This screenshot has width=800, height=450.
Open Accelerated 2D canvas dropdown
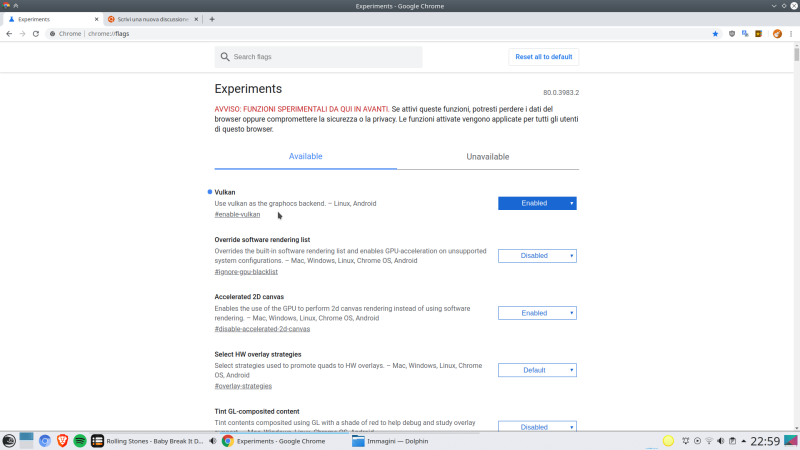coord(537,313)
